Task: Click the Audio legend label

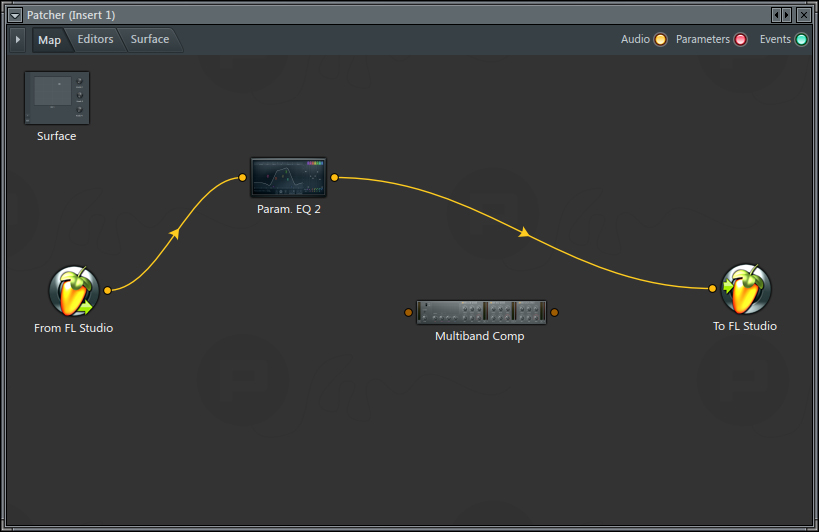Action: click(635, 39)
